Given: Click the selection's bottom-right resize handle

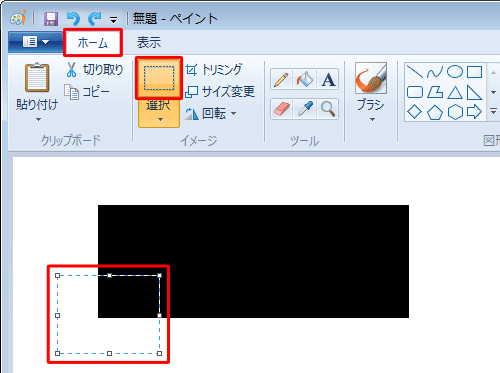Looking at the screenshot, I should (159, 353).
